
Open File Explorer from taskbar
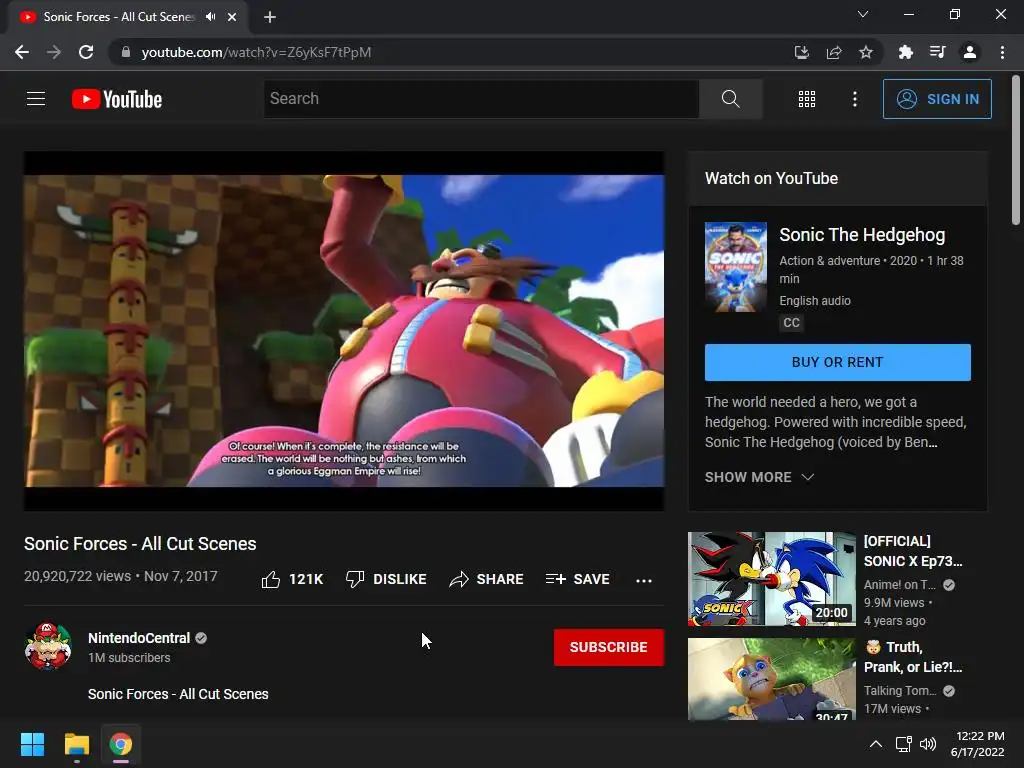[x=76, y=744]
